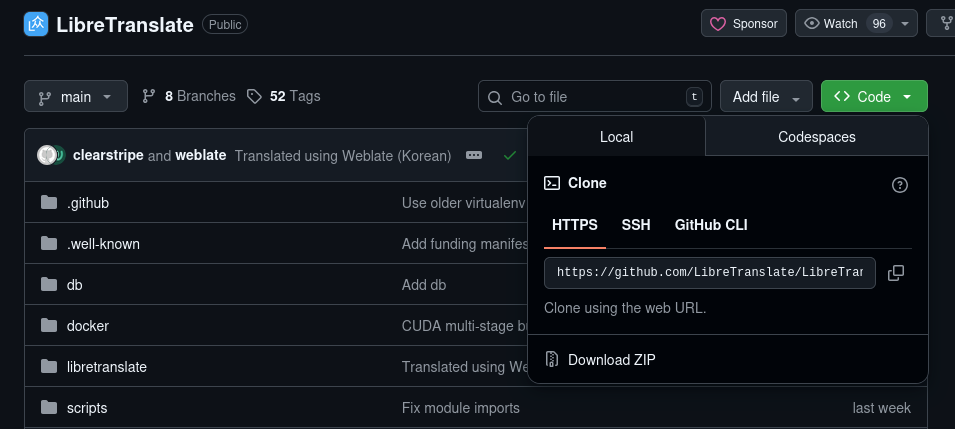Screen dimensions: 955x429
Task: Open the docker folder
Action: click(x=88, y=326)
